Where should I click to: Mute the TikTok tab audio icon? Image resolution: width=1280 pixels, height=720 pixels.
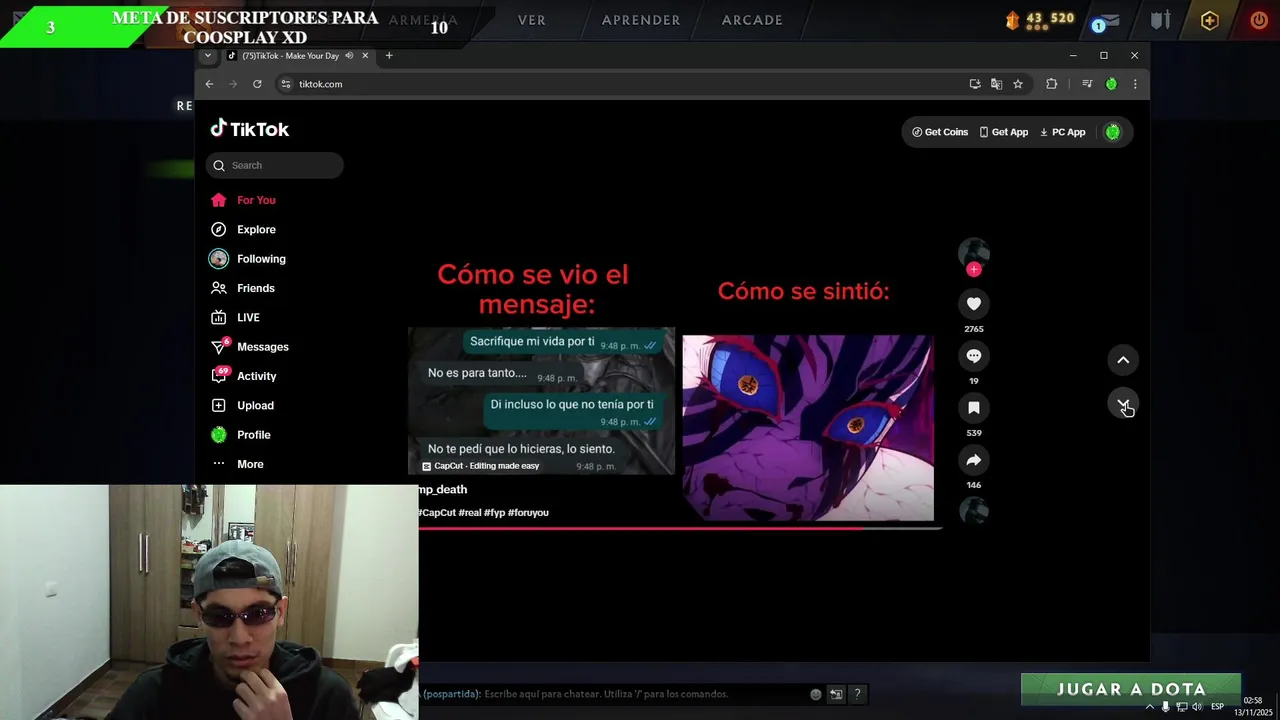click(x=349, y=56)
